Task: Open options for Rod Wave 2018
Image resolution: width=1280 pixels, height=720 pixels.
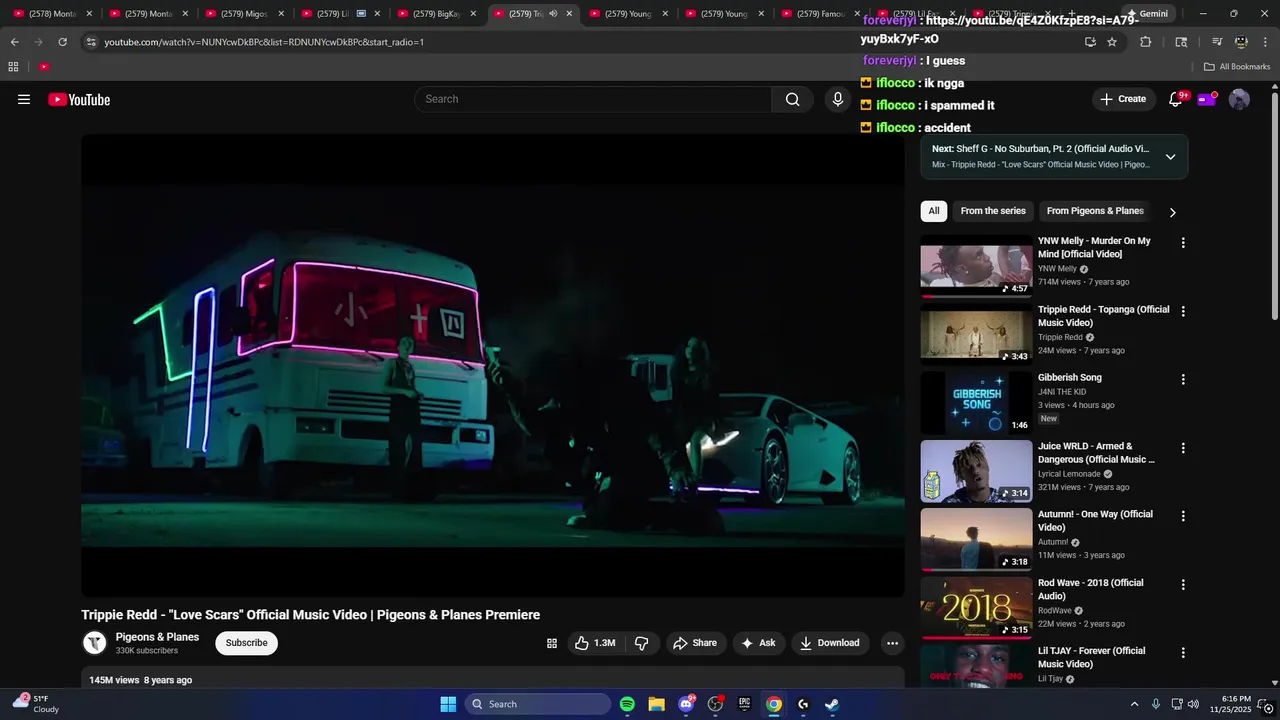Action: coord(1183,585)
